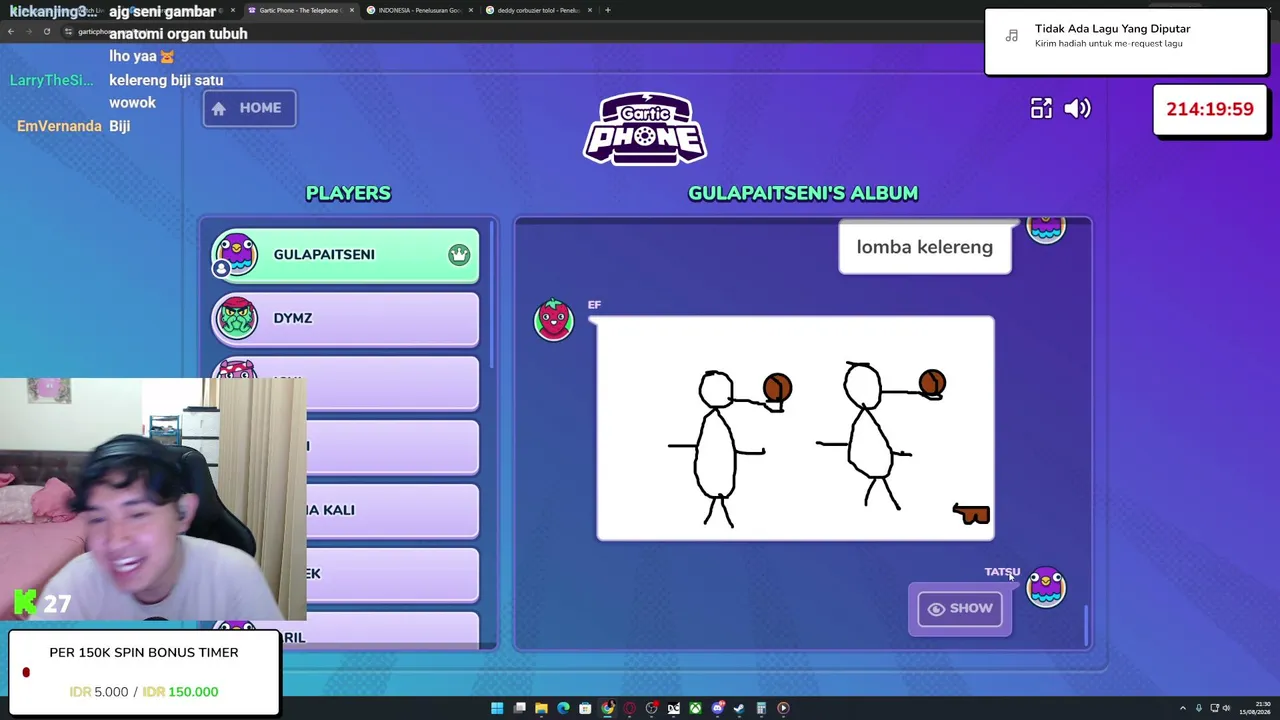This screenshot has width=1280, height=720.
Task: Click the 214:19:59 countdown timer
Action: point(1210,109)
